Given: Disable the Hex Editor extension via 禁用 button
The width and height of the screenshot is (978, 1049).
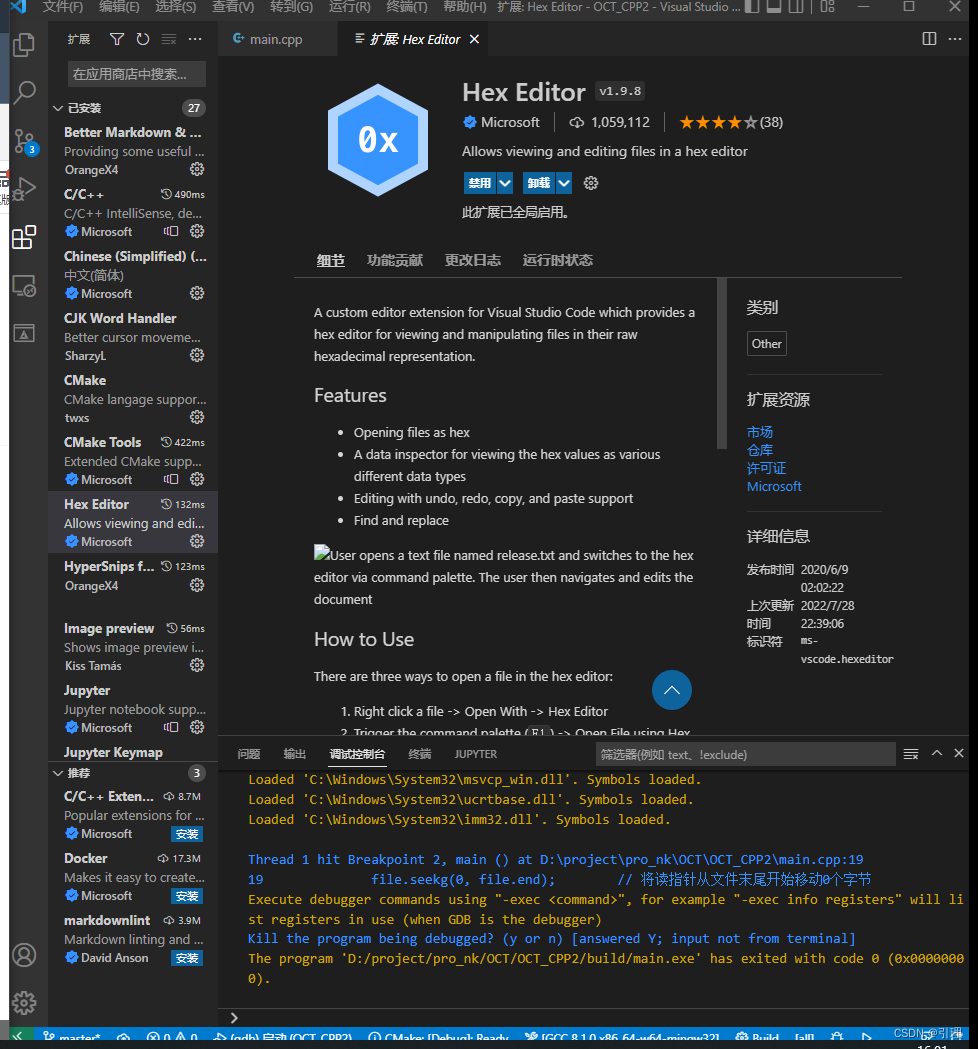Looking at the screenshot, I should tap(481, 182).
